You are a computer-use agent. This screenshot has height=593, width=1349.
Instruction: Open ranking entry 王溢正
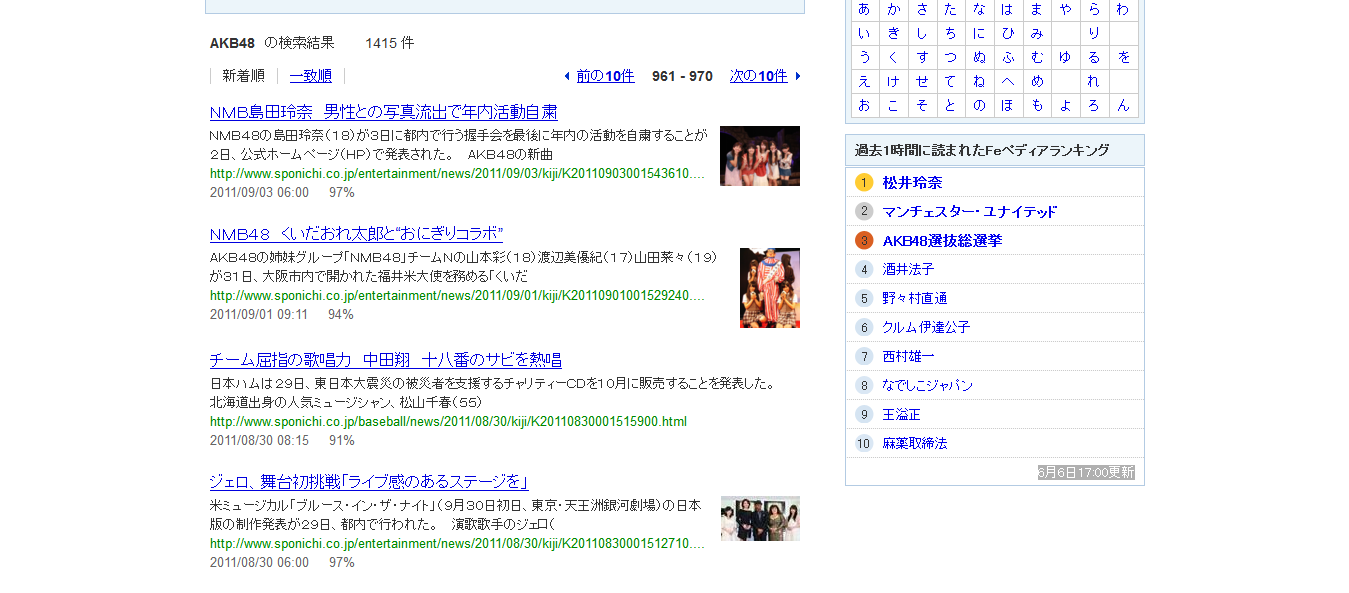pyautogui.click(x=901, y=414)
